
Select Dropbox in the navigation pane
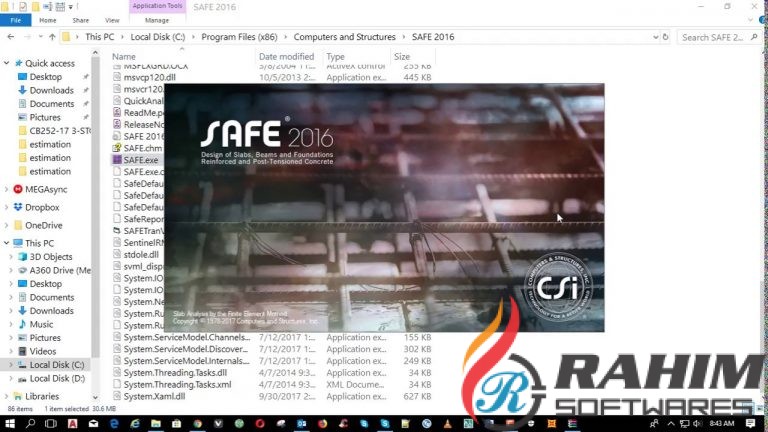(x=42, y=207)
